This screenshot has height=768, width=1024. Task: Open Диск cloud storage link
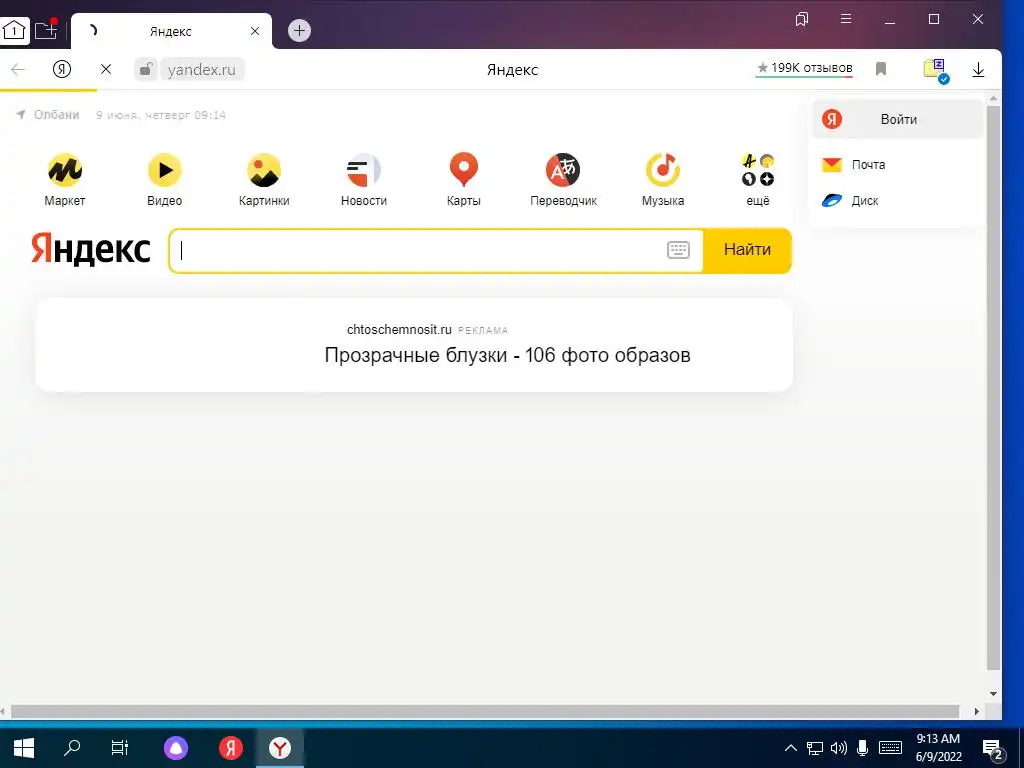point(850,200)
